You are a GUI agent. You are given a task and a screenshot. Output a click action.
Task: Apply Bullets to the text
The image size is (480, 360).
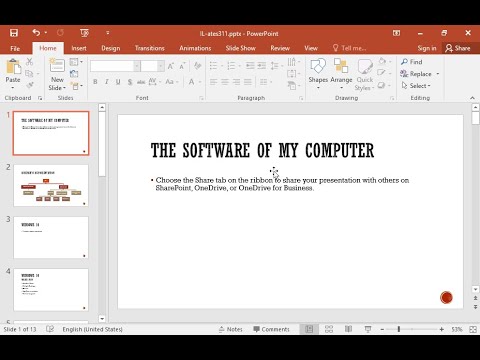(x=213, y=66)
